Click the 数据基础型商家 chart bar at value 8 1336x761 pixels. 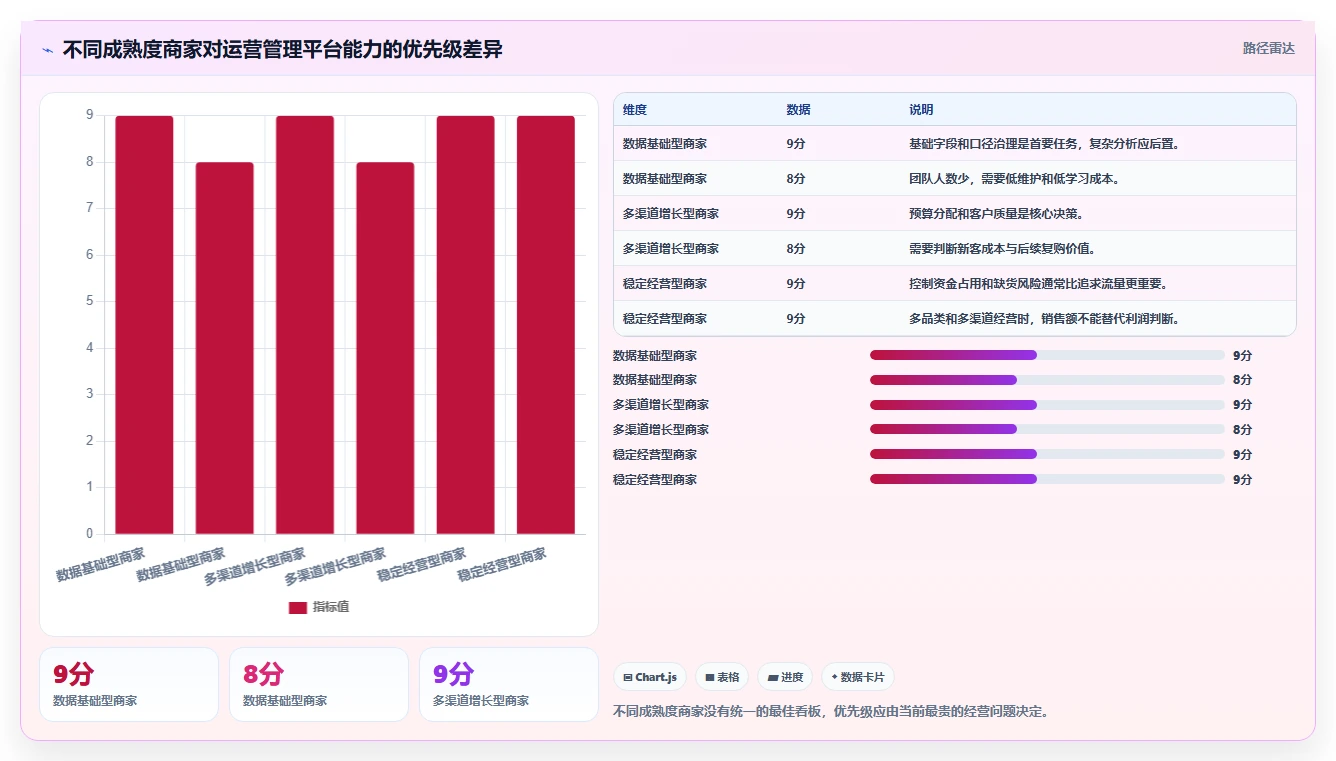click(x=225, y=348)
